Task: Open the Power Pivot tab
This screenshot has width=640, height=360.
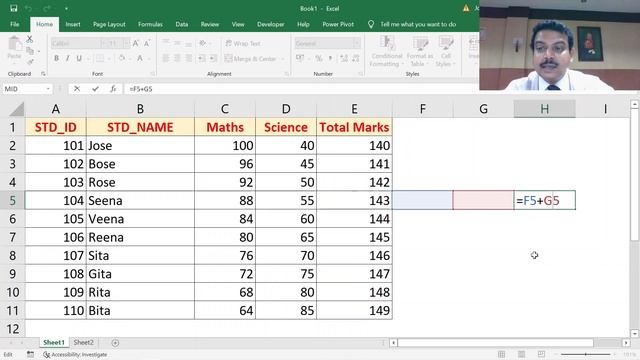Action: 338,24
